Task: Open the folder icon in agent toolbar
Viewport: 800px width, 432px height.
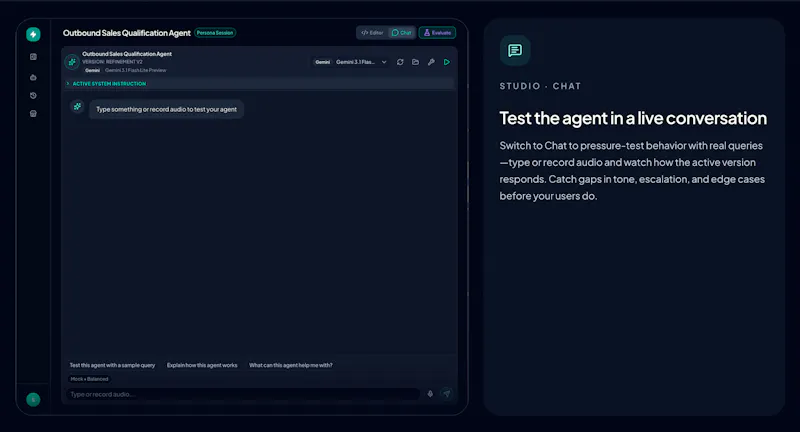Action: (x=415, y=62)
